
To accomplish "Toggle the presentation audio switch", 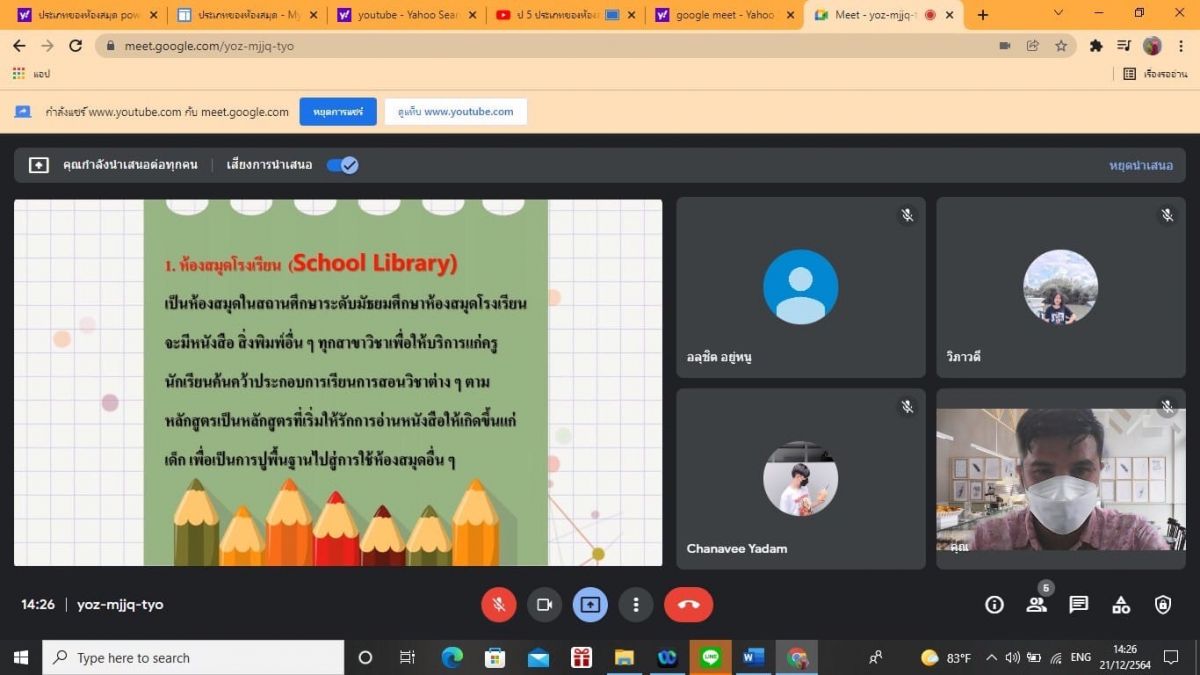I will click(x=342, y=165).
